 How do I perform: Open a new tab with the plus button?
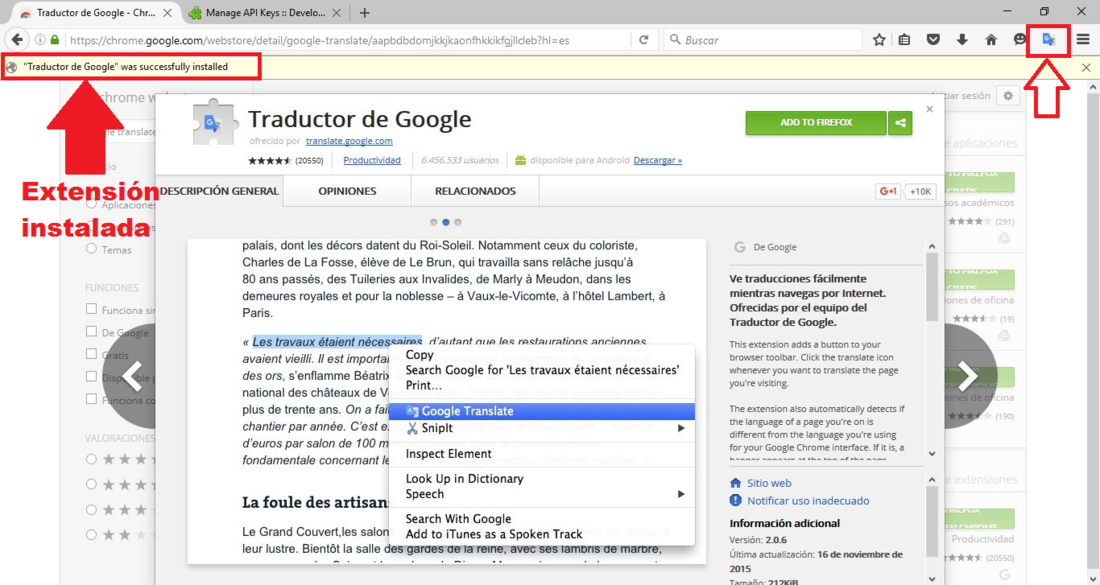click(364, 13)
